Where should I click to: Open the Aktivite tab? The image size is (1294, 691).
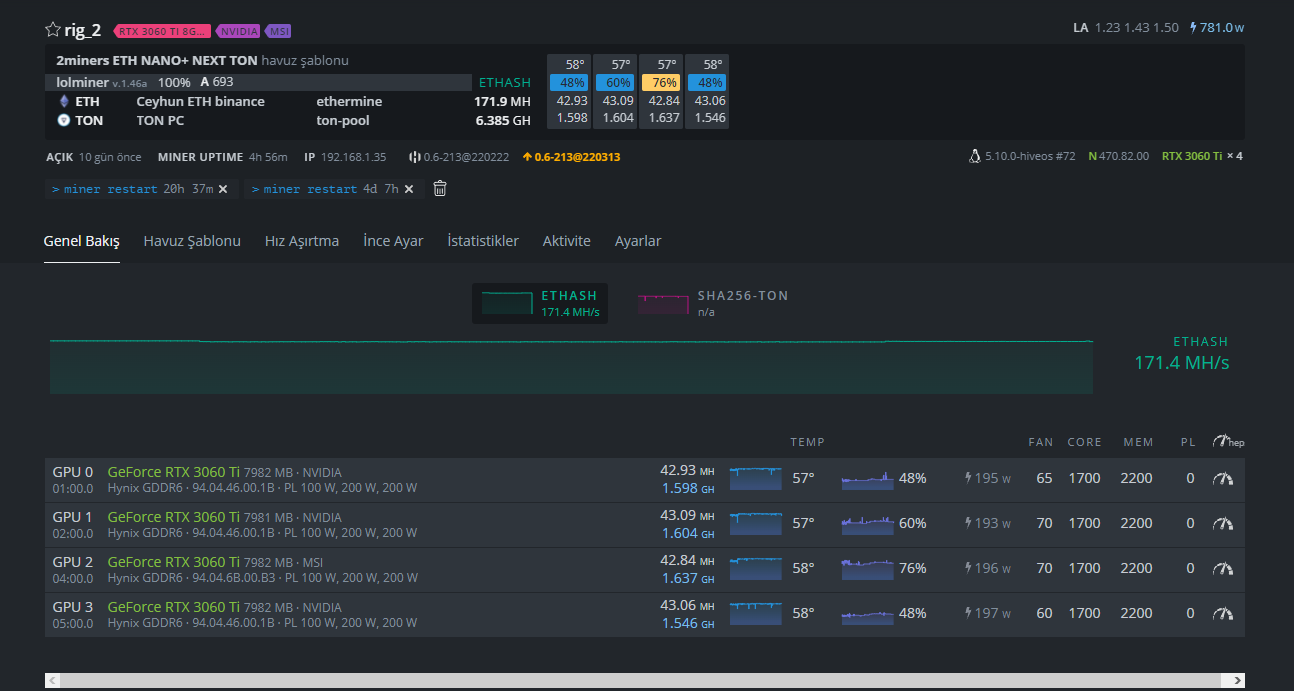pos(567,241)
